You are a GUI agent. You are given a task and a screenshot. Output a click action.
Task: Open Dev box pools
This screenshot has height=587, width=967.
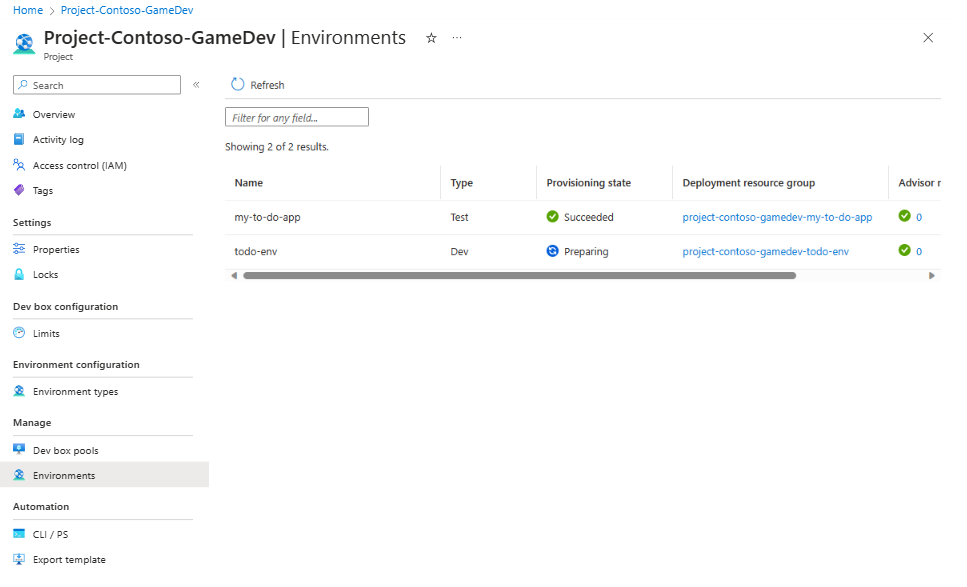tap(65, 451)
